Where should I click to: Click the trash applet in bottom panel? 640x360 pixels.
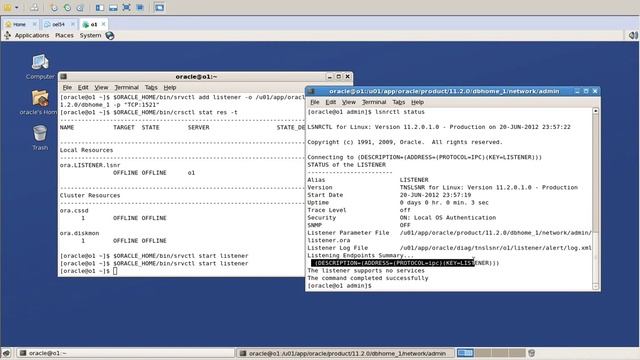pos(531,353)
